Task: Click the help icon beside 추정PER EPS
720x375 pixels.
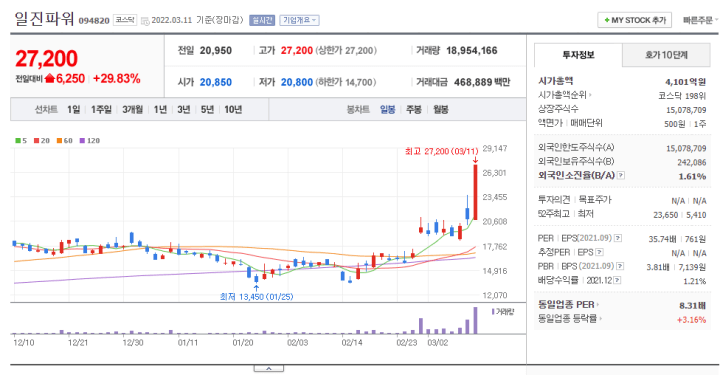Action: tap(599, 252)
